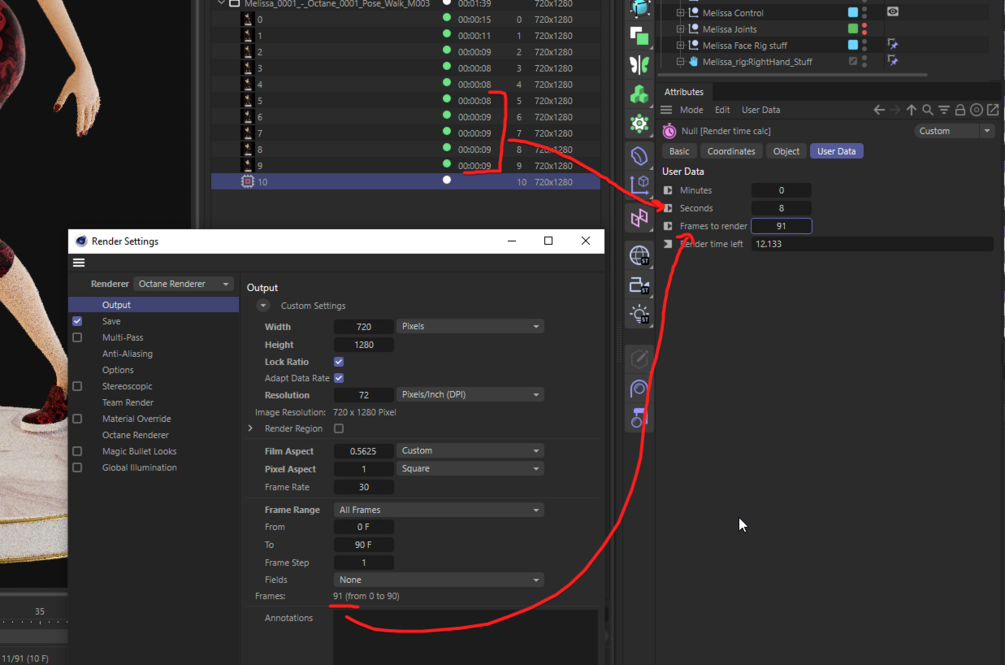Click the pin tag on Melissa Face Rig stuff
The height and width of the screenshot is (665, 1005).
[893, 44]
